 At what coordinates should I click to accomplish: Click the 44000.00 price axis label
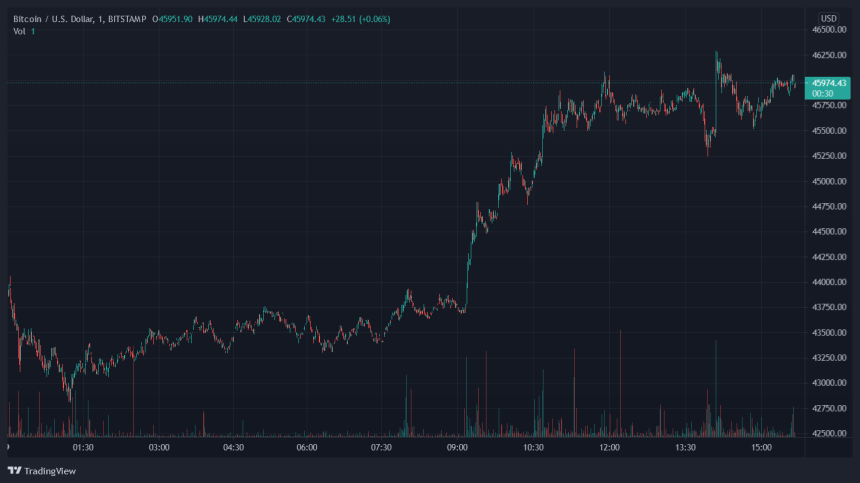[828, 282]
